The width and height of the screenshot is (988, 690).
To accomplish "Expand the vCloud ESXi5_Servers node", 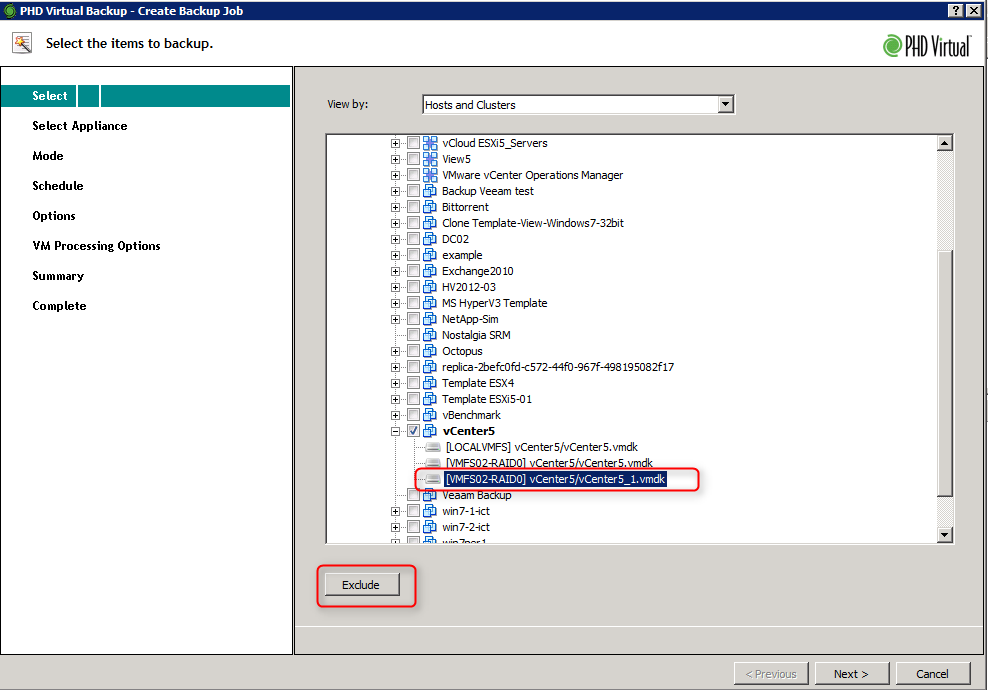I will coord(395,144).
